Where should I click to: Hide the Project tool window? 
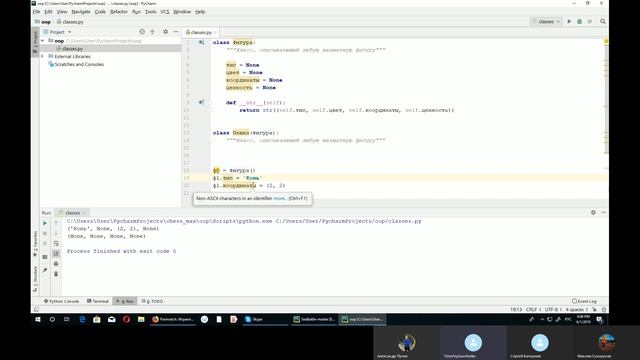click(176, 32)
